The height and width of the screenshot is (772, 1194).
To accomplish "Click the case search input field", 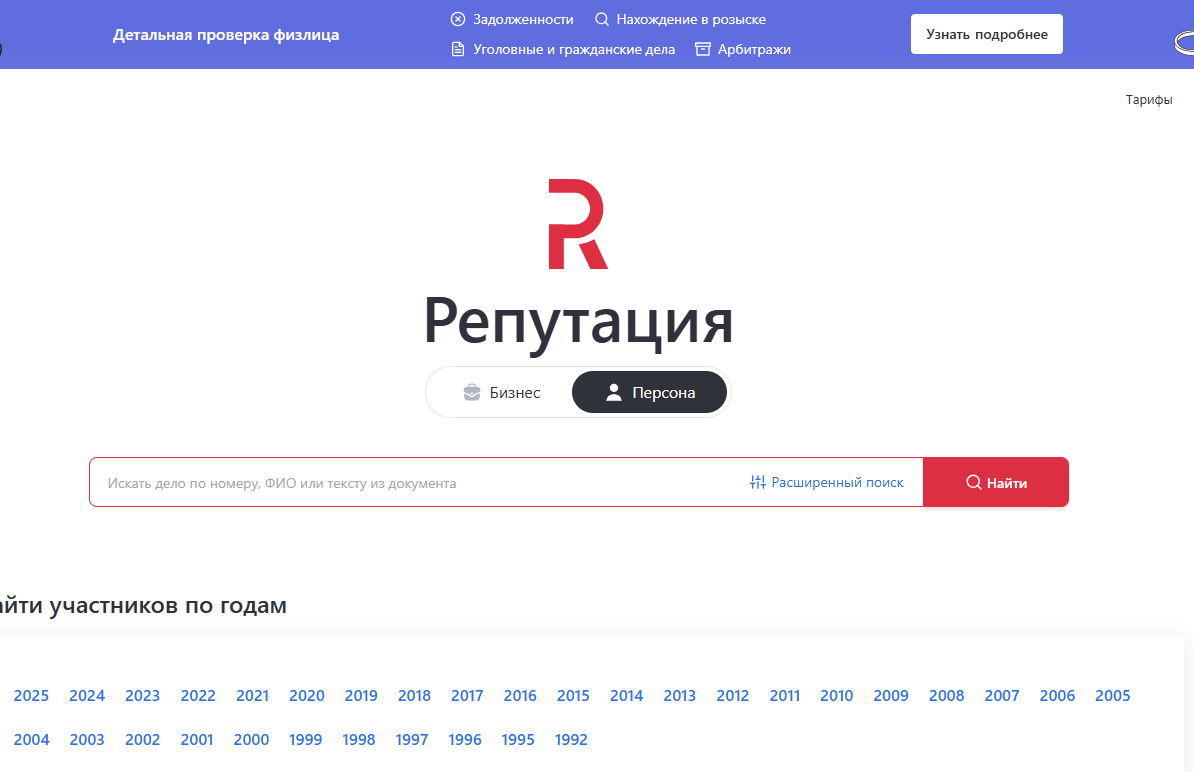I will click(400, 482).
